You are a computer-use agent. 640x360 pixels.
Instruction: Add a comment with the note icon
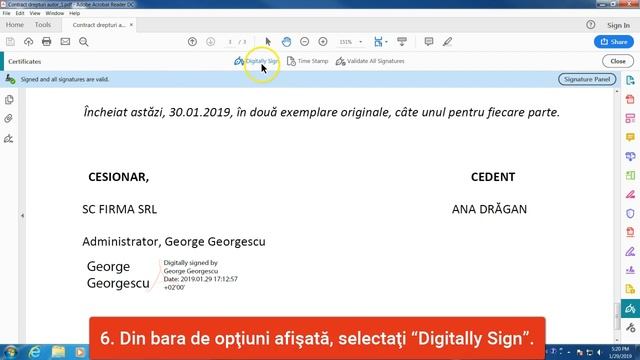(x=429, y=42)
